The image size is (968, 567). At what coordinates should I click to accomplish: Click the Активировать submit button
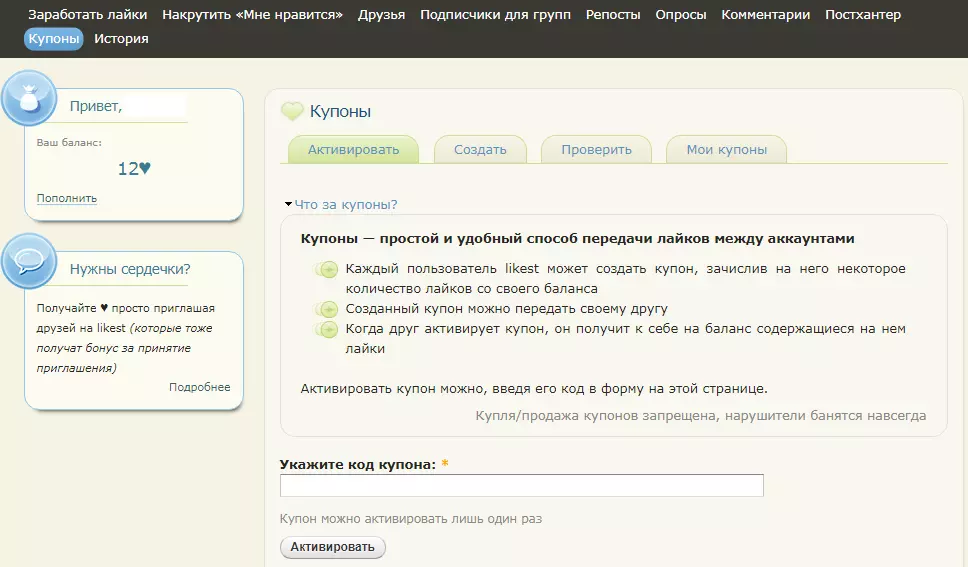tap(333, 547)
